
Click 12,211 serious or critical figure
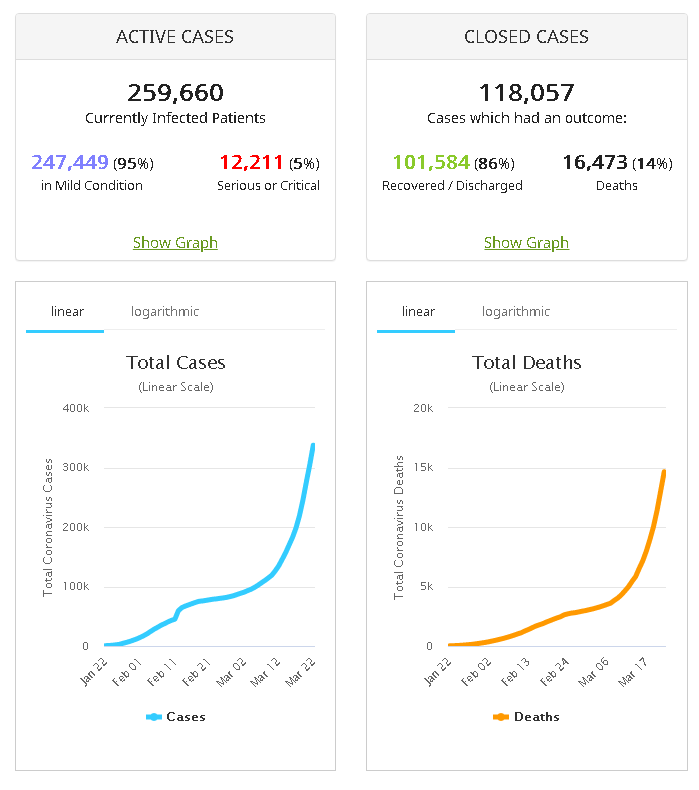click(x=251, y=162)
